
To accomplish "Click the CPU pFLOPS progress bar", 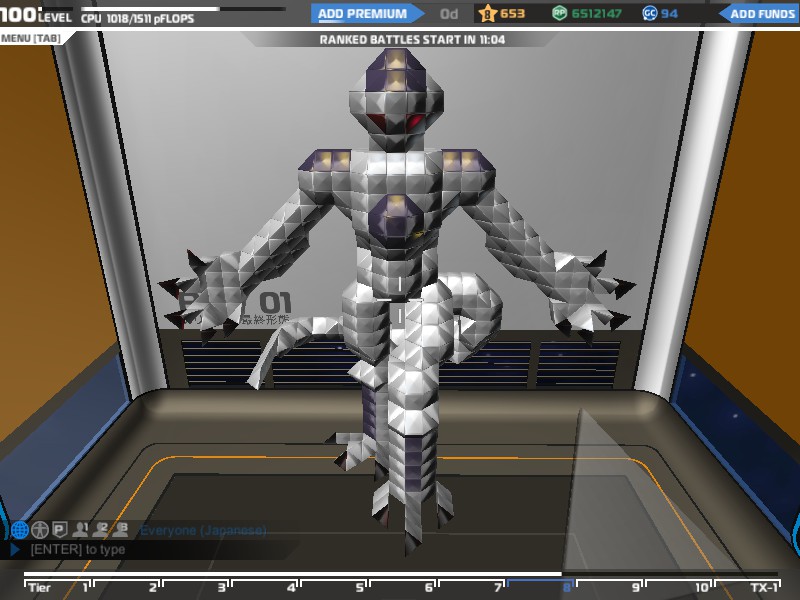I will (x=183, y=9).
